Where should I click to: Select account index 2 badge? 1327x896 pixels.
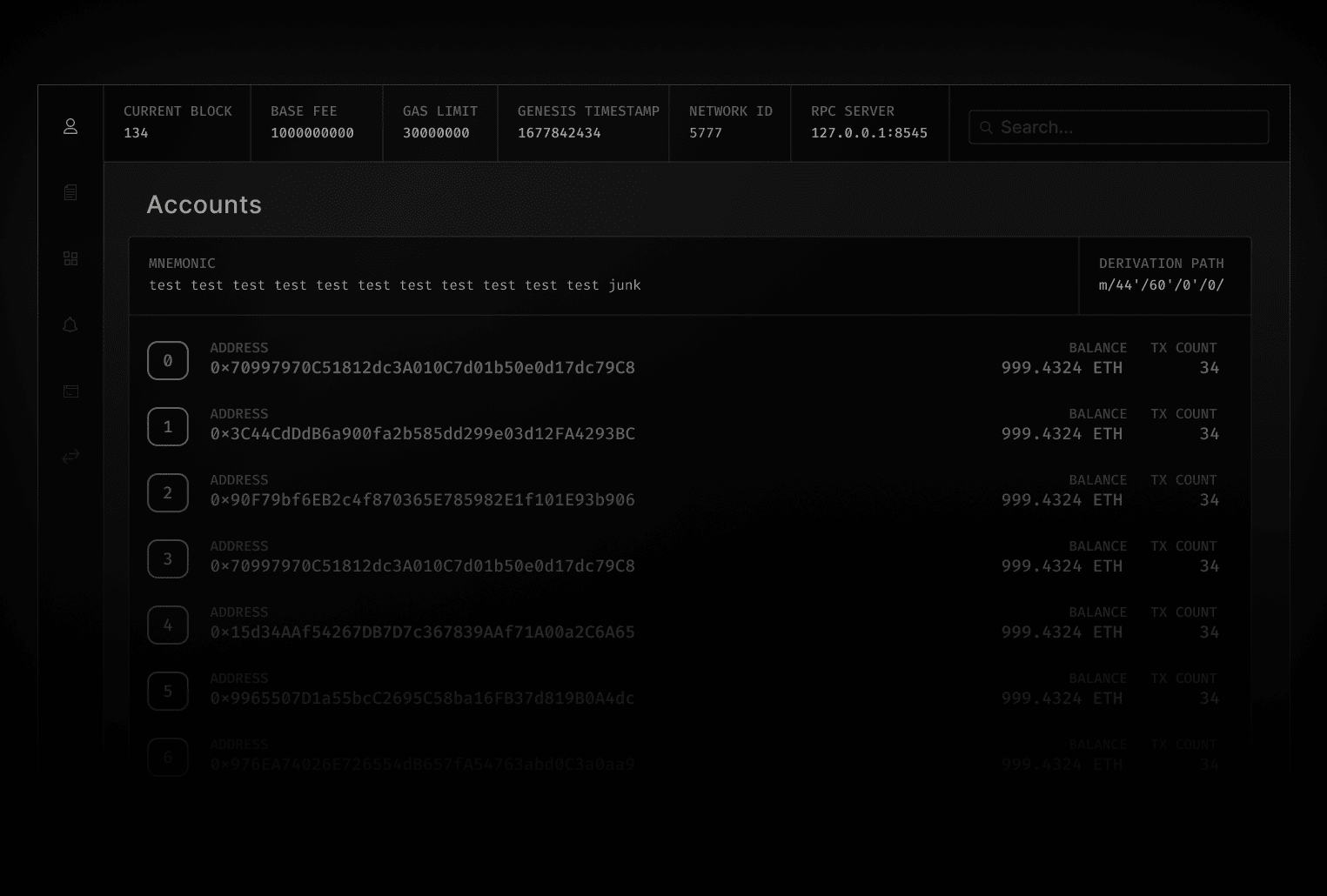[x=168, y=492]
